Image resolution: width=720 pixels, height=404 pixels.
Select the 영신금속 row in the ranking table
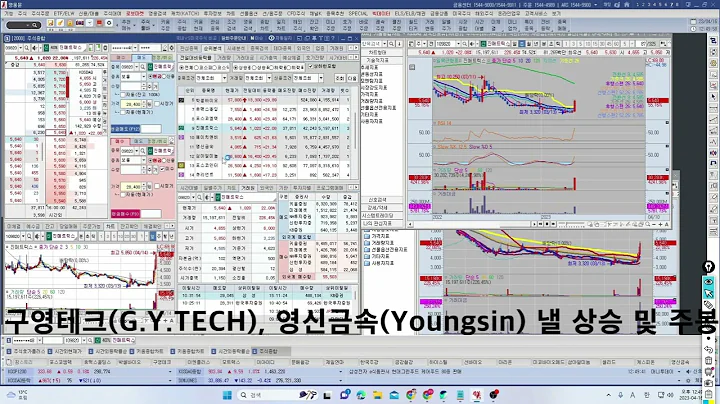click(265, 147)
